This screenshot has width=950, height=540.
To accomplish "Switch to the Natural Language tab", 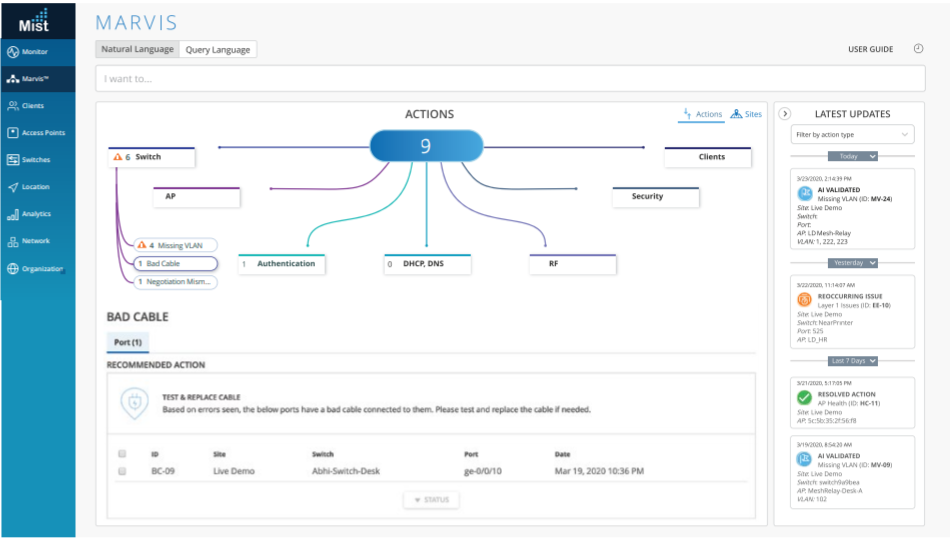I will (138, 49).
